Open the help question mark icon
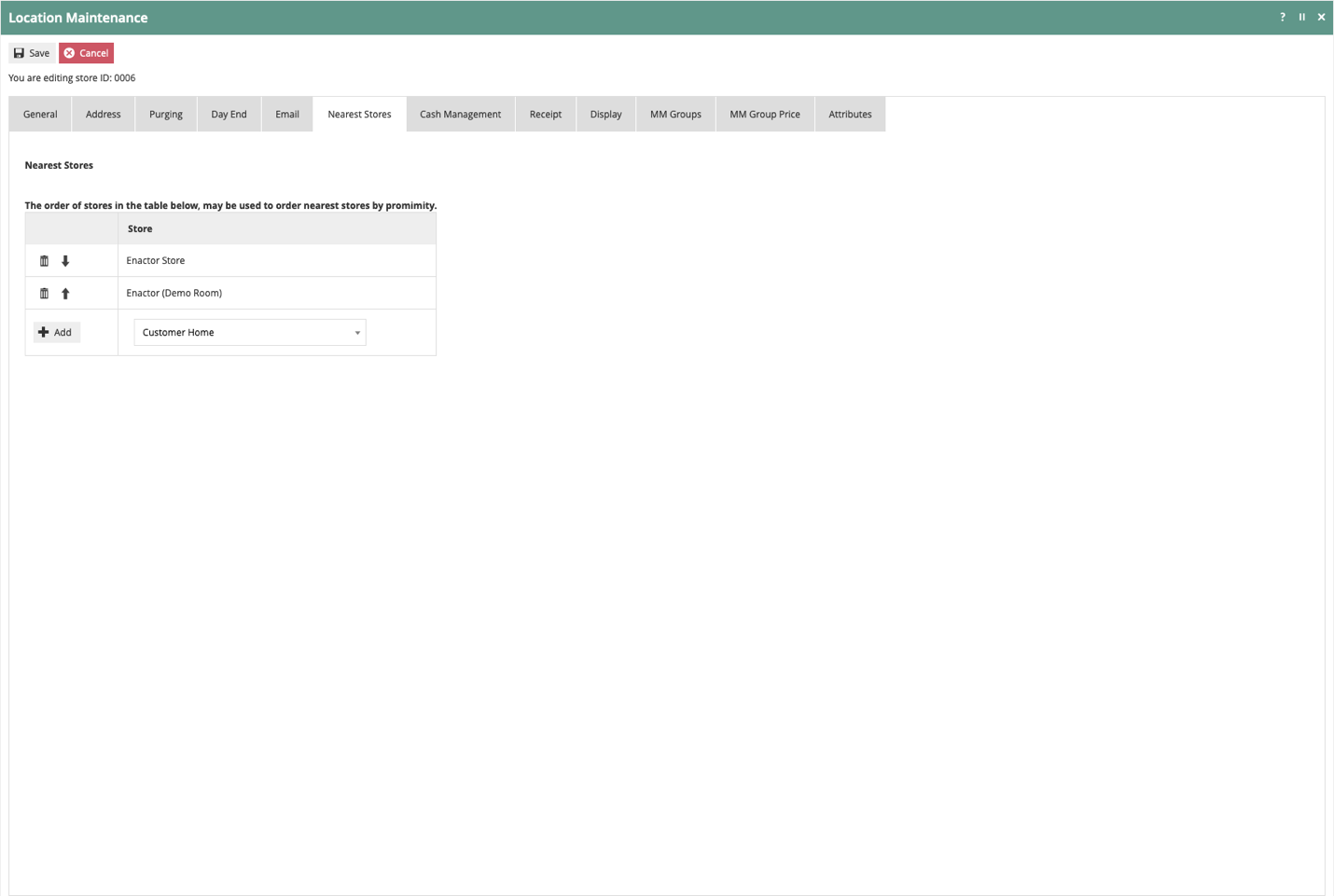 click(1283, 17)
